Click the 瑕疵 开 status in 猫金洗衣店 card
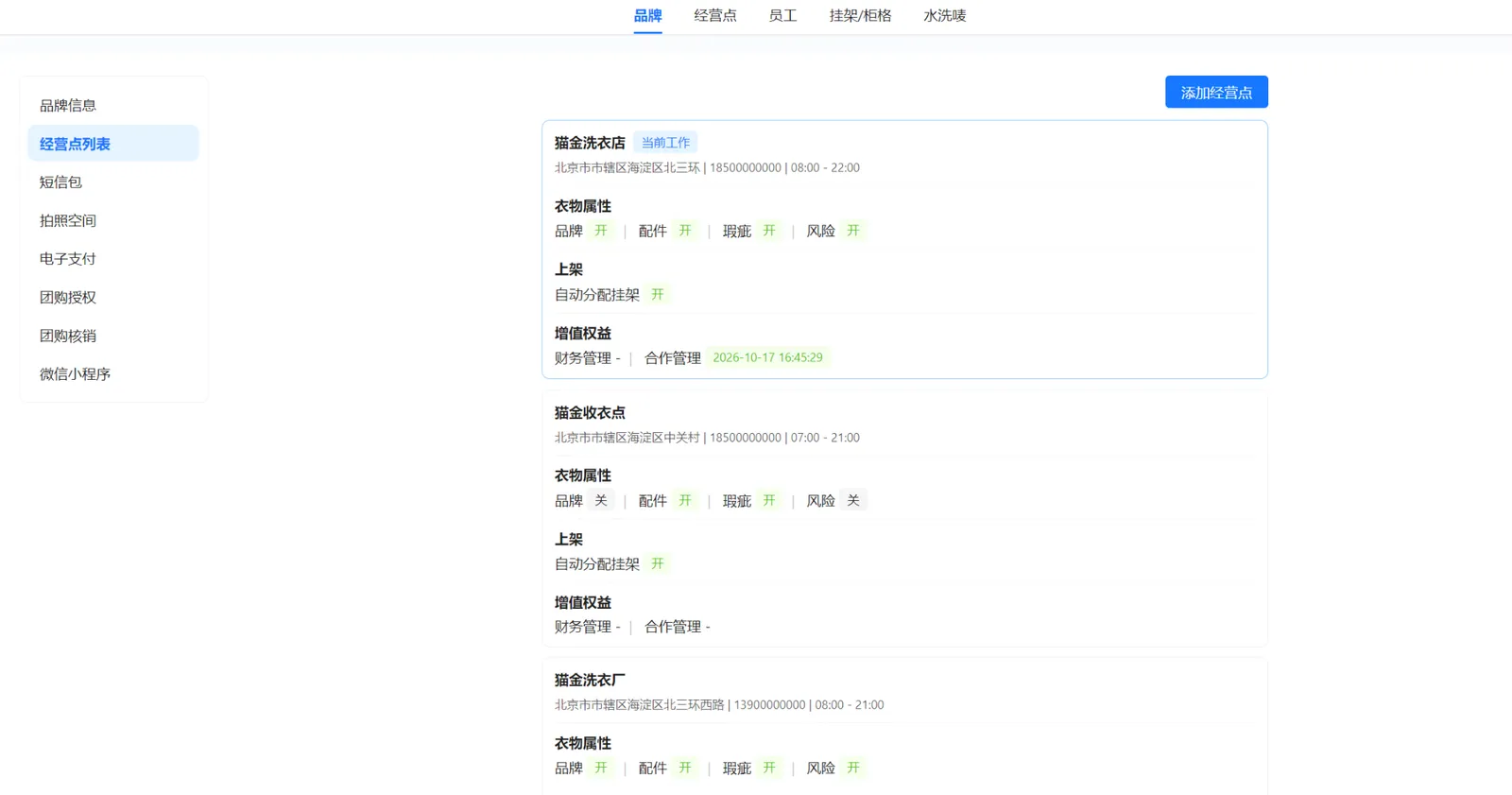Viewport: 1512px width, 795px height. (x=769, y=231)
